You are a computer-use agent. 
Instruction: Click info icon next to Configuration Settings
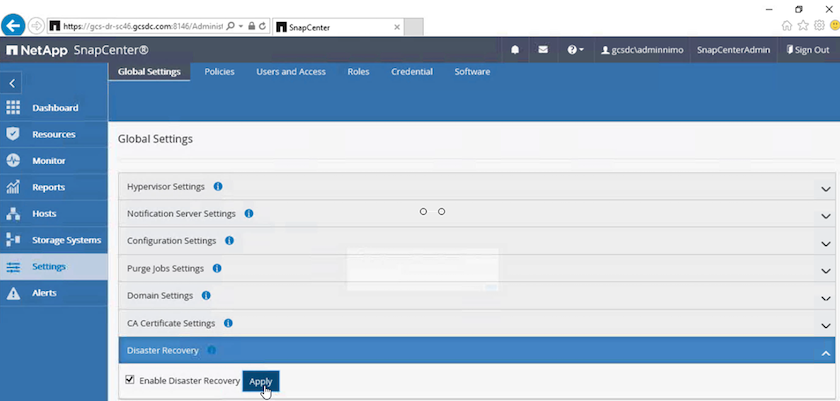229,240
